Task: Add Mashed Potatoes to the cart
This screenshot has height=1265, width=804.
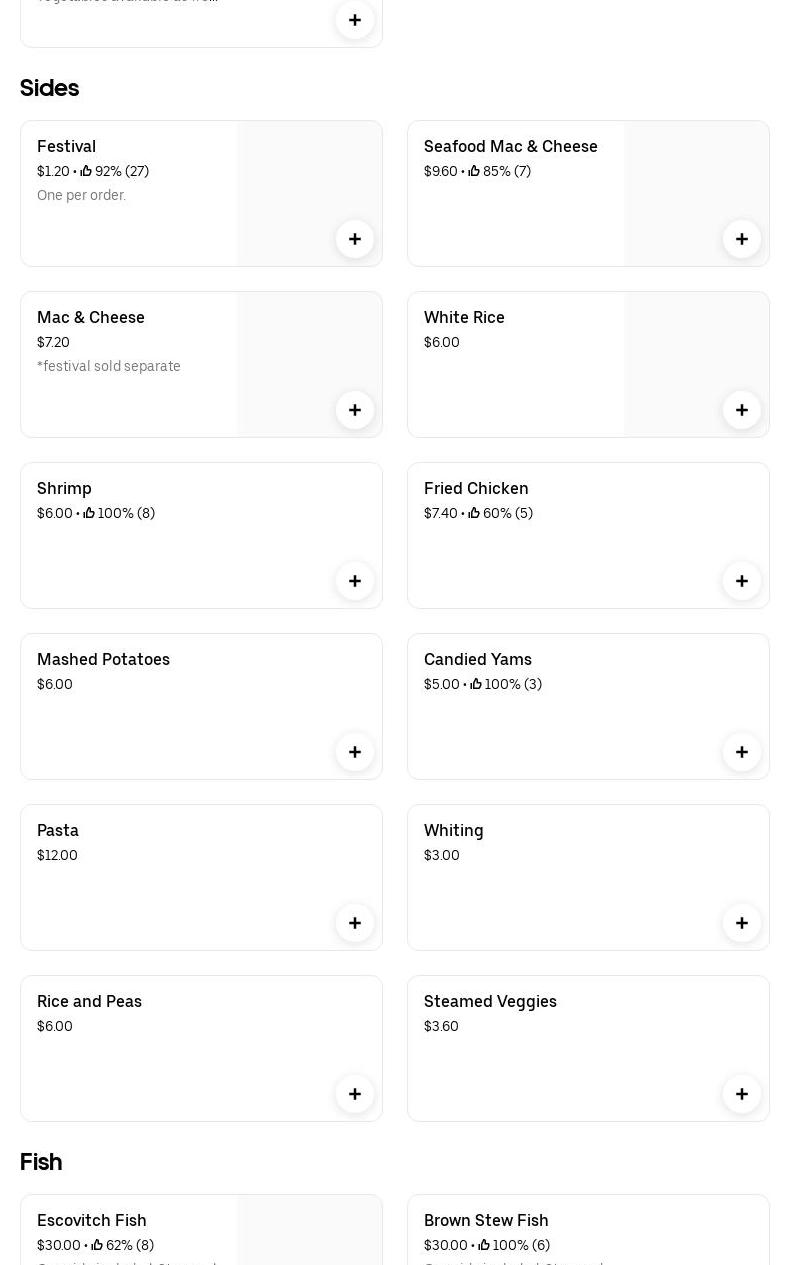Action: (355, 752)
